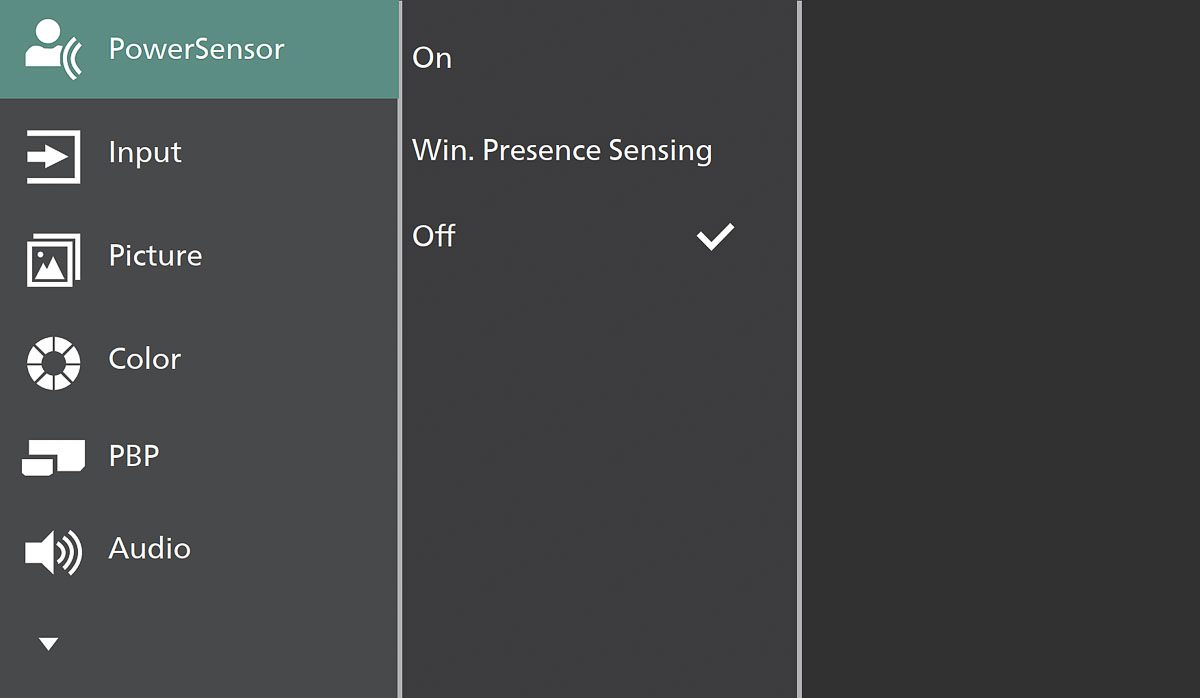Screen dimensions: 1200x698
Task: Select the PBP menu label
Action: (x=134, y=456)
